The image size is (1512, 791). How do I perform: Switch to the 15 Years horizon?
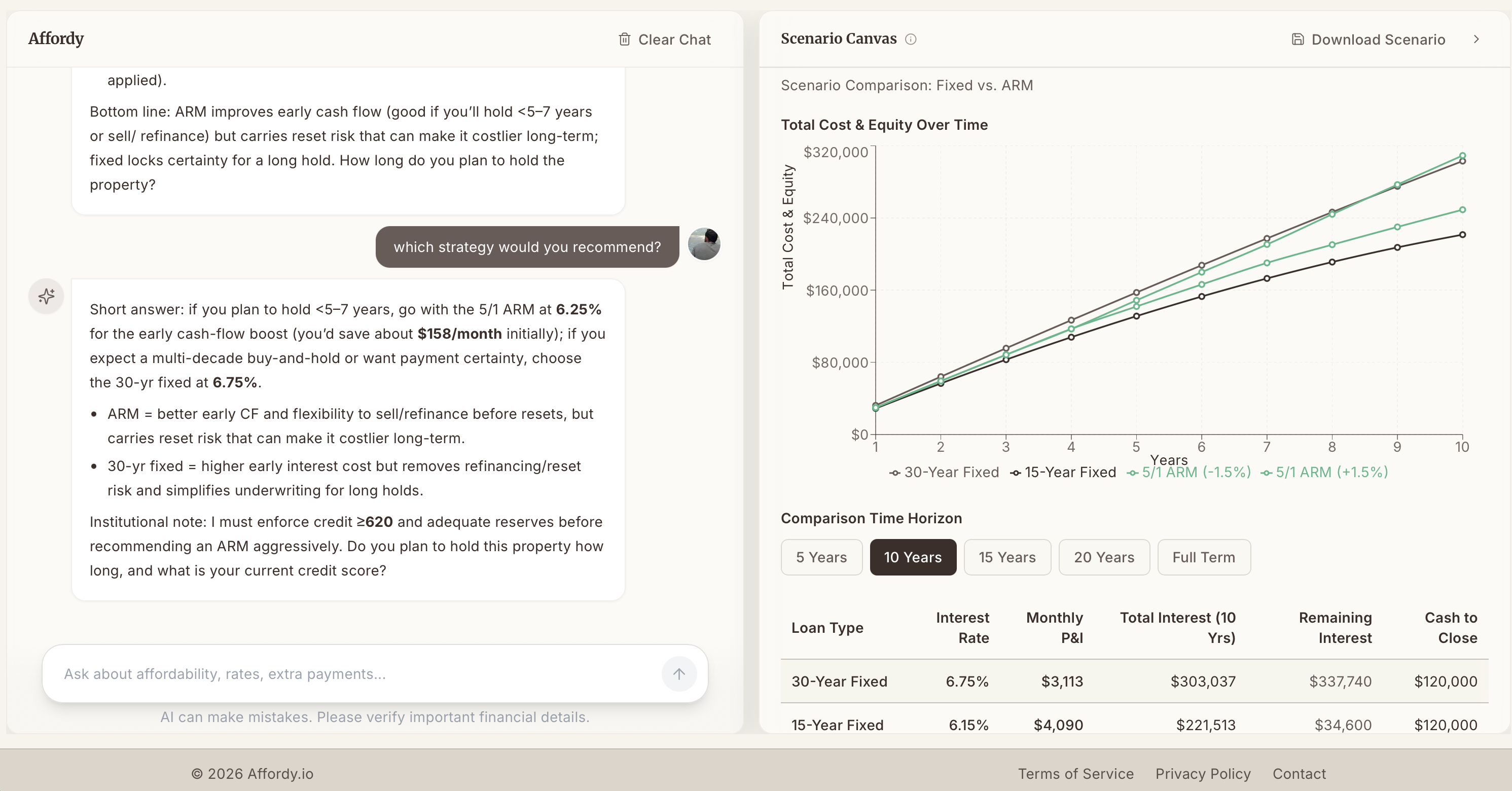1007,557
